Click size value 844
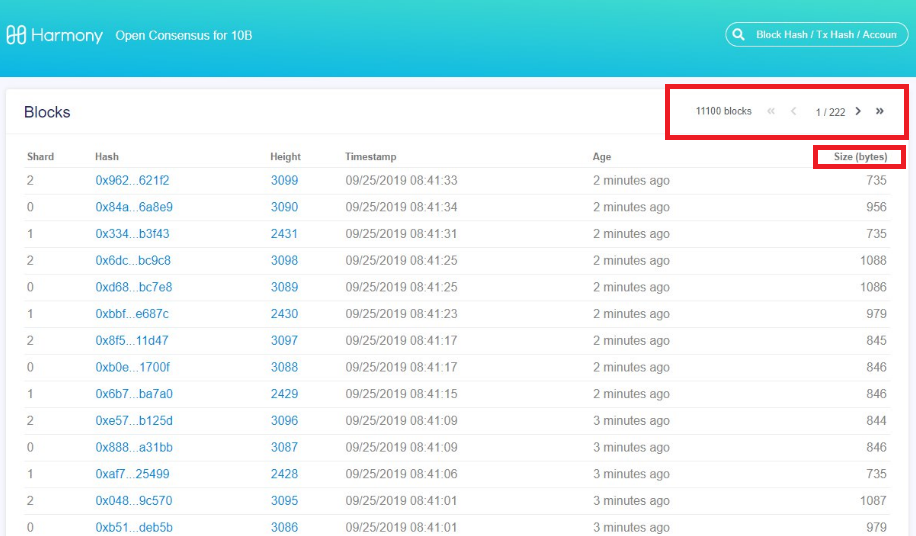 coord(876,420)
